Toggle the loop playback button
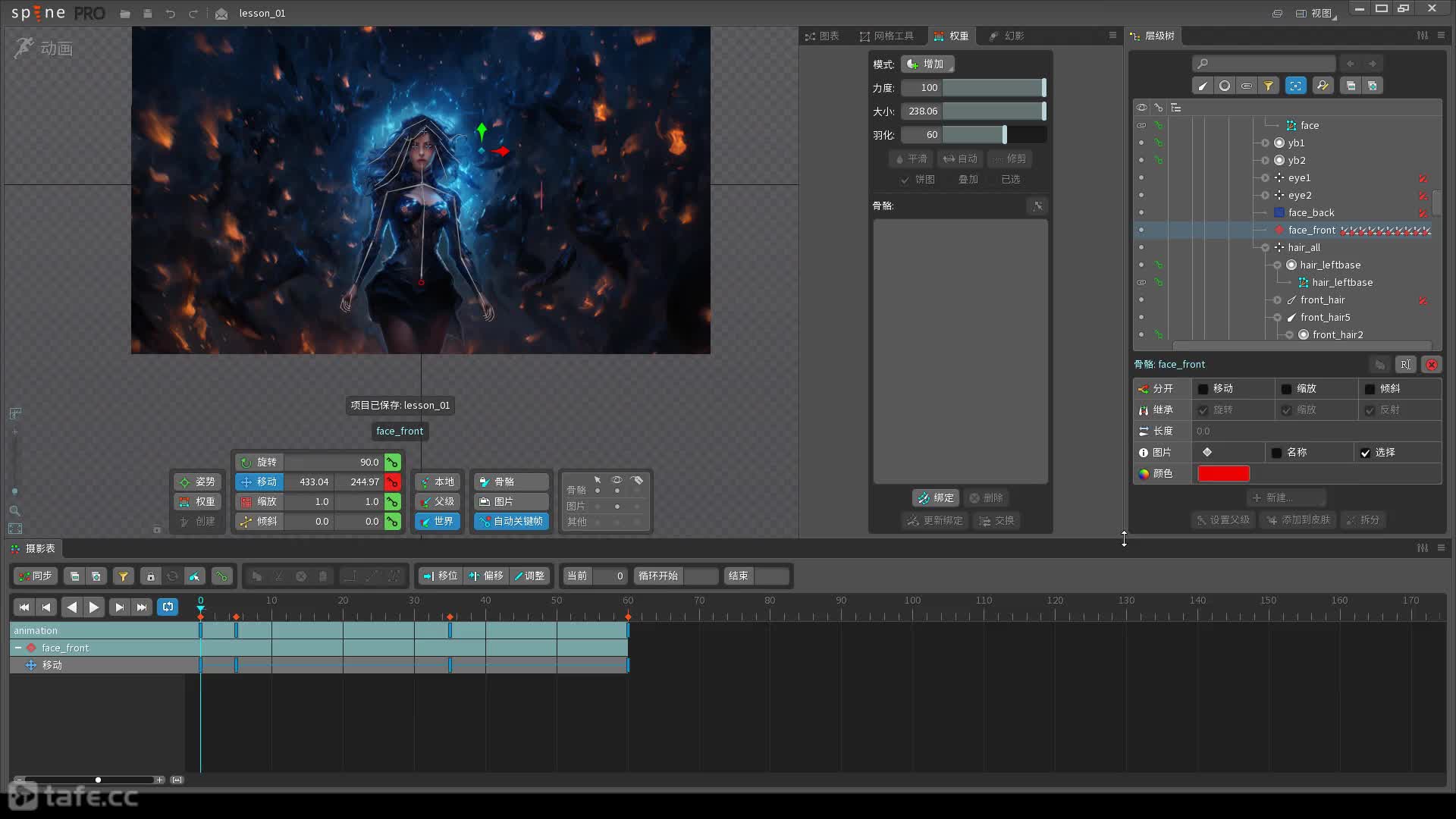The width and height of the screenshot is (1456, 819). [168, 607]
